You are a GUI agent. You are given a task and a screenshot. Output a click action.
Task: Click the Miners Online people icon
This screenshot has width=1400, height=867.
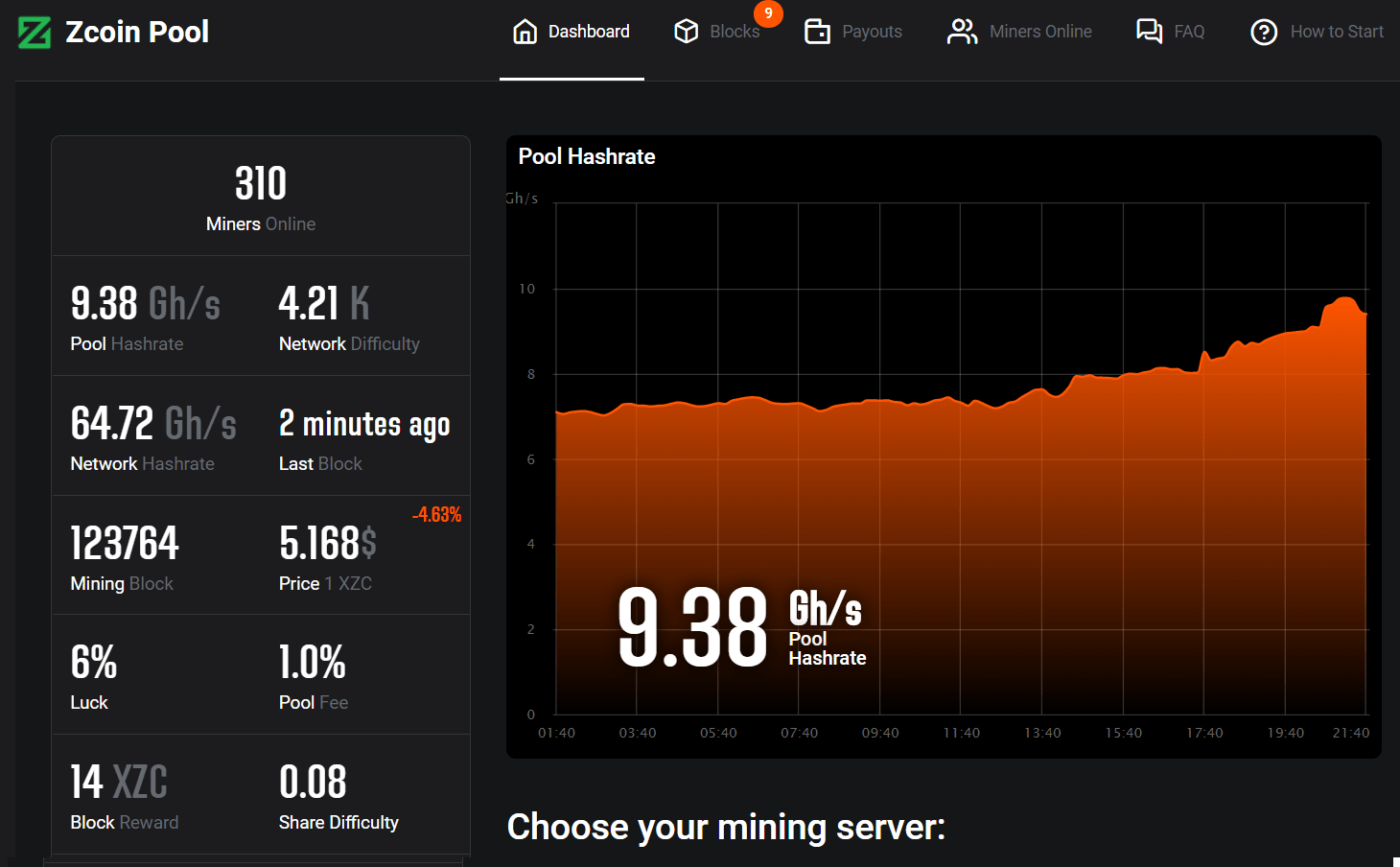(962, 32)
